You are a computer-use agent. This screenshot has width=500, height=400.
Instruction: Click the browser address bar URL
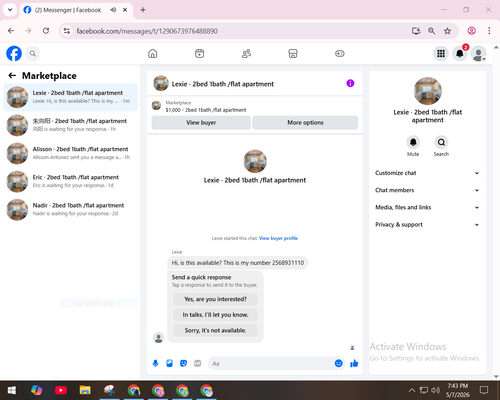(147, 31)
